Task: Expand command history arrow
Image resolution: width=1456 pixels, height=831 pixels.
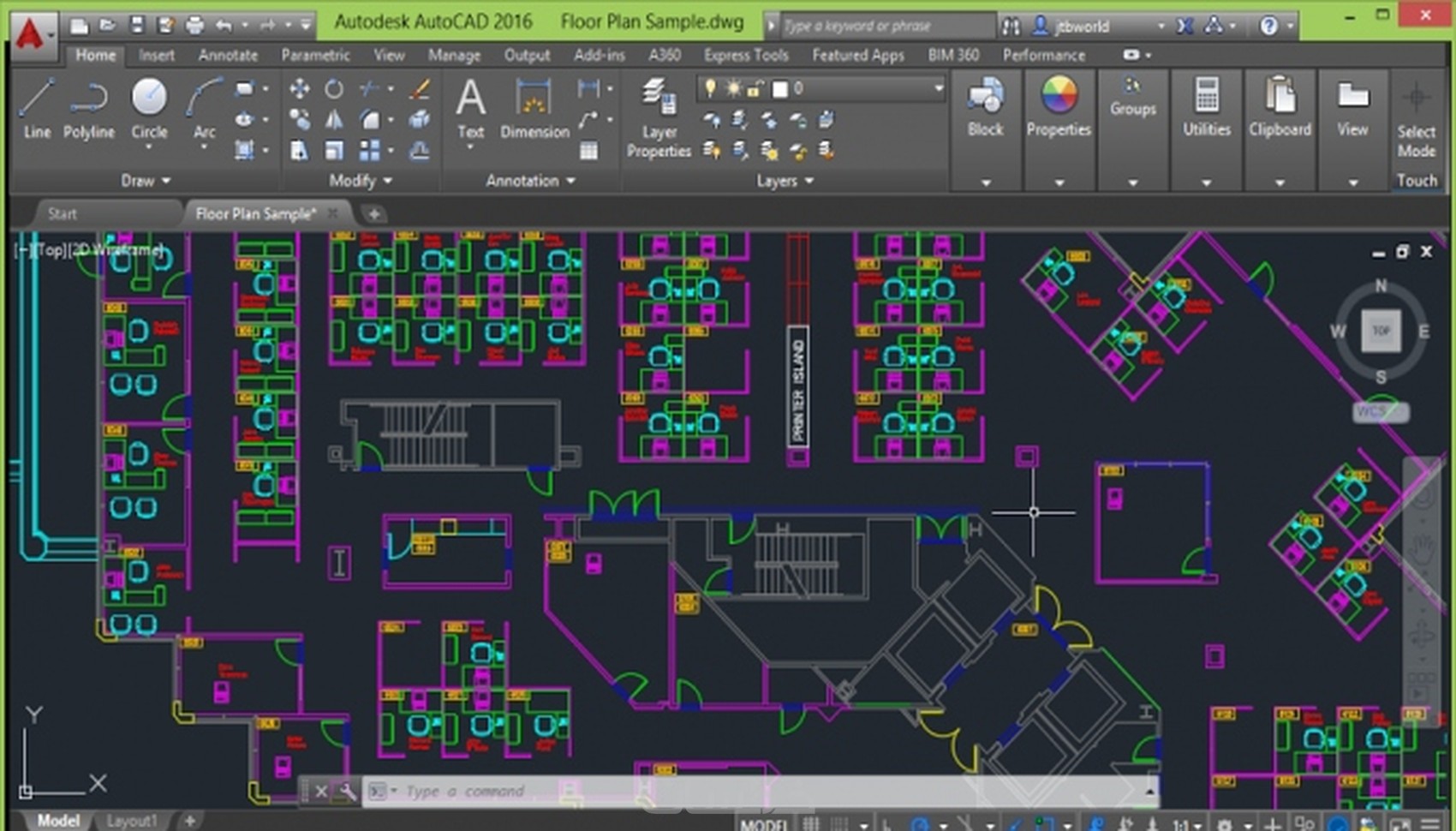Action: coord(1149,791)
